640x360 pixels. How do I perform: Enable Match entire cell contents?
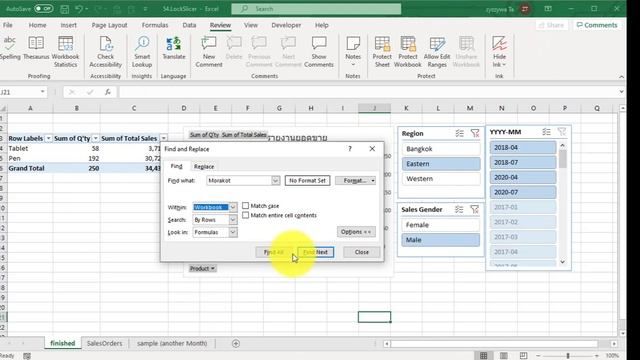coord(245,215)
